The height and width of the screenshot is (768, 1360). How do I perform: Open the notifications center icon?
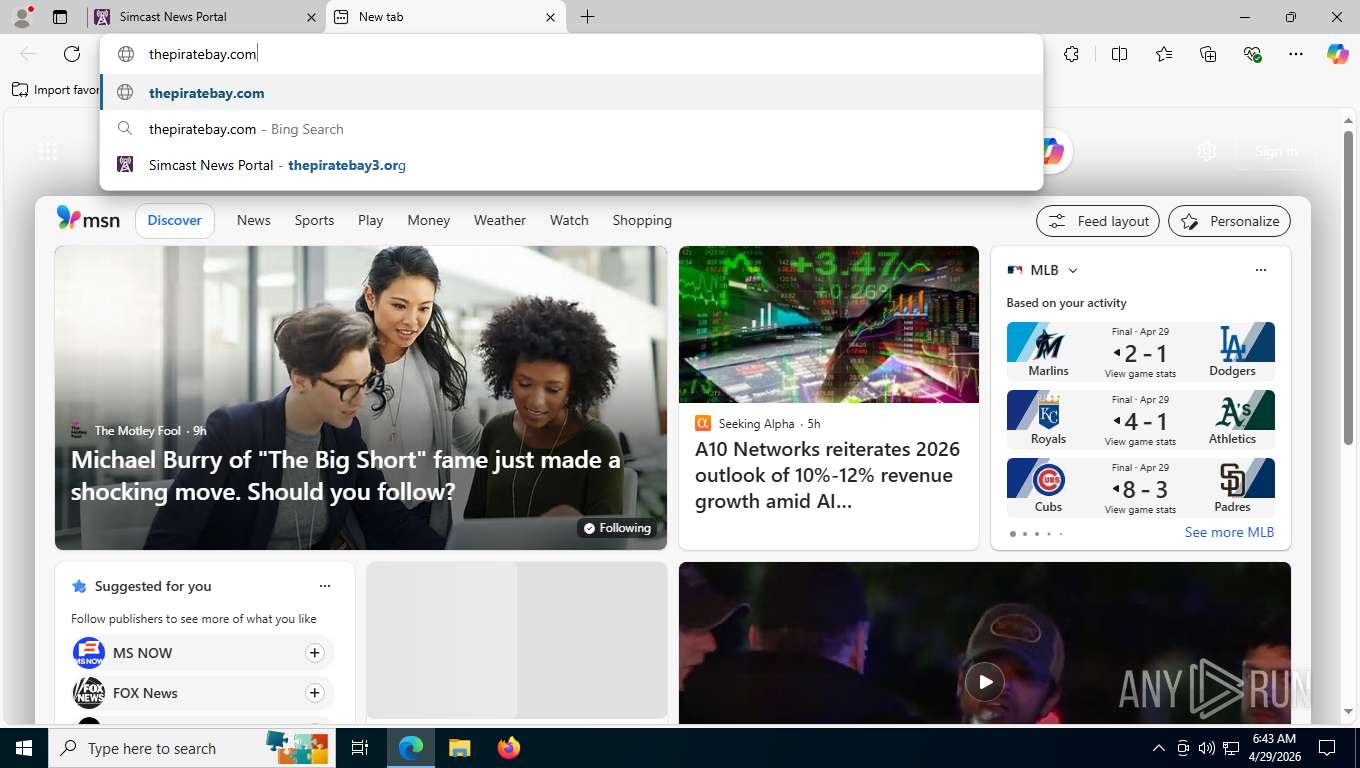(x=1327, y=748)
